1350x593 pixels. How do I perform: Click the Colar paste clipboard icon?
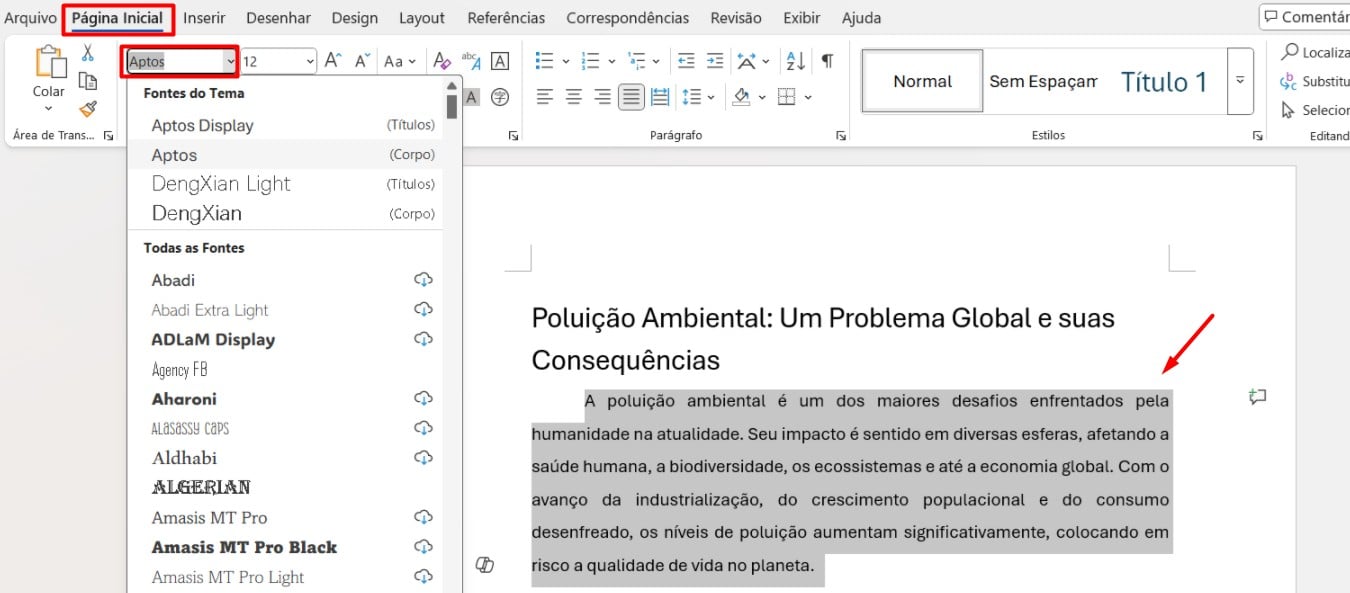pos(49,62)
